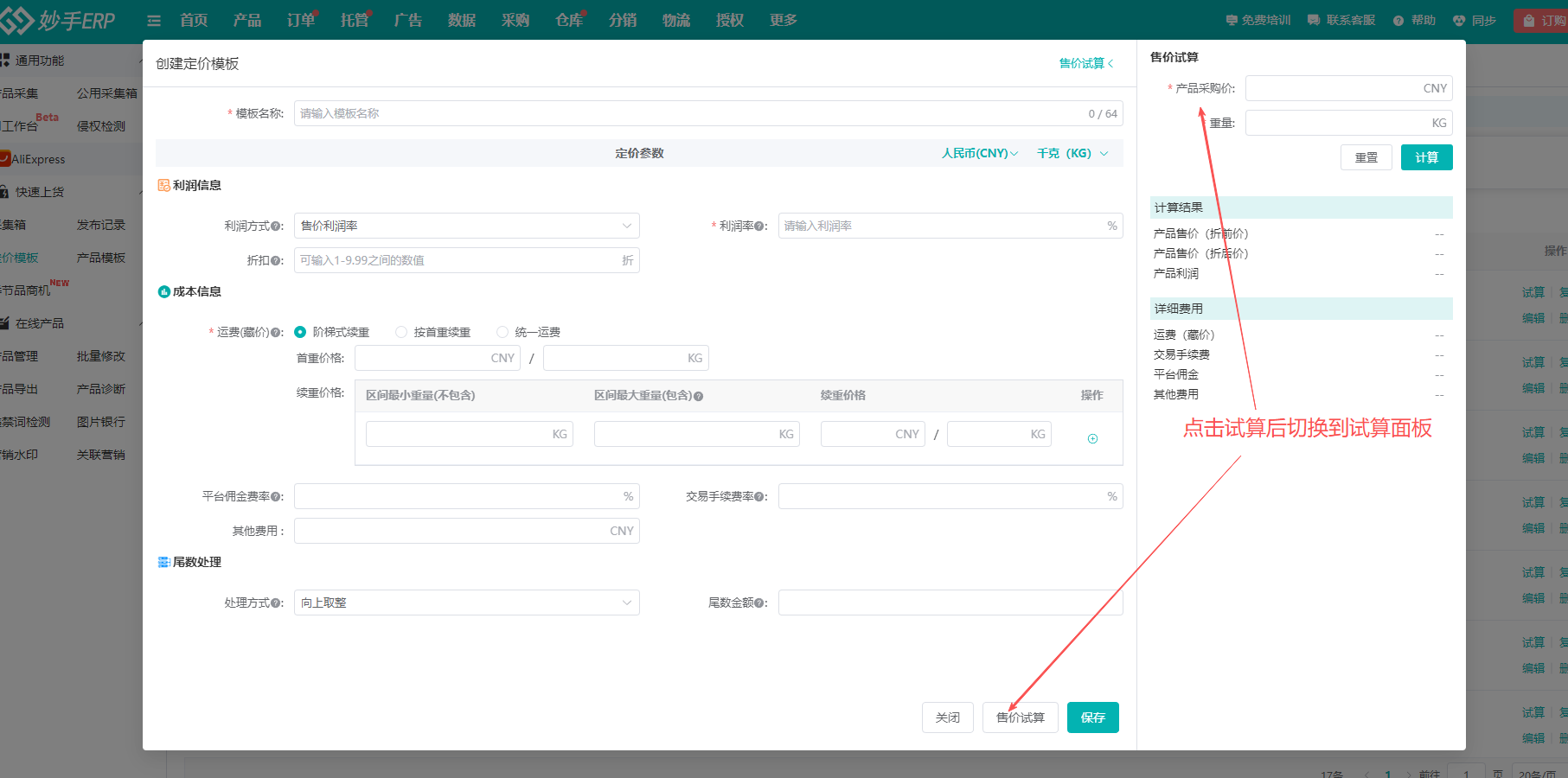Image resolution: width=1568 pixels, height=778 pixels.
Task: Click the 模板名称 input field
Action: click(688, 113)
